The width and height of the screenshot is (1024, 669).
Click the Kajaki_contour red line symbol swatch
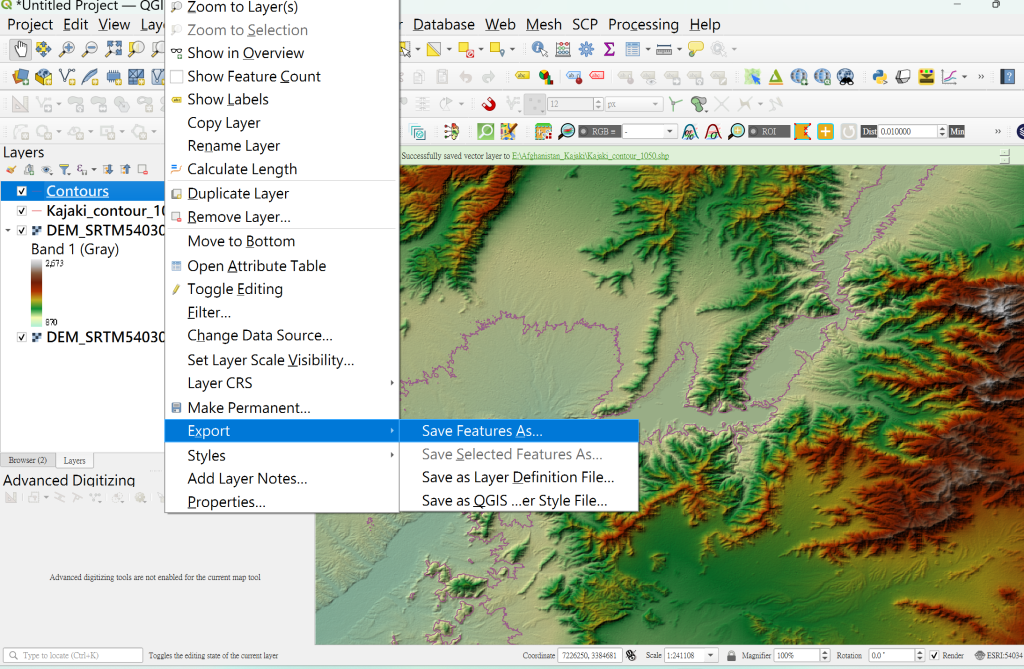point(37,211)
